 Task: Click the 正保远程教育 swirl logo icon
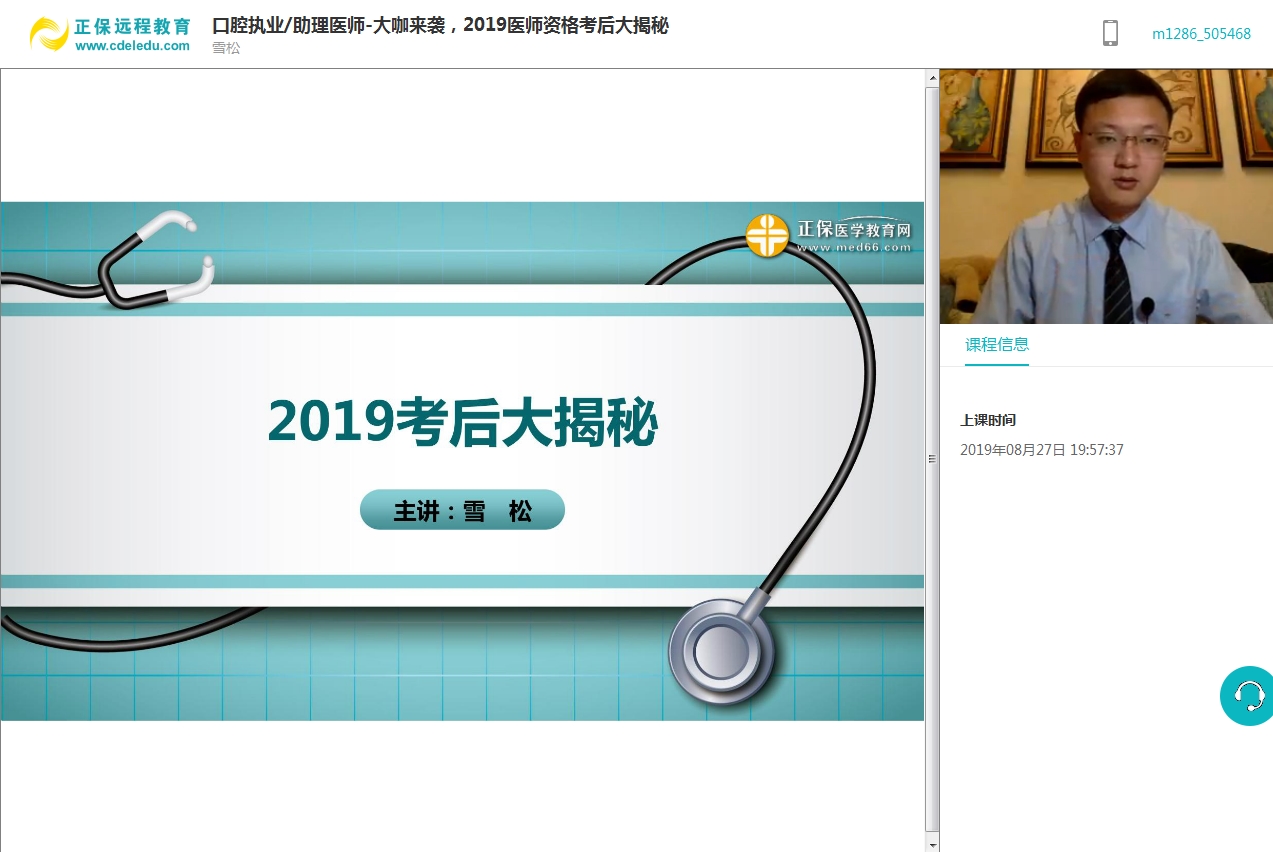point(49,34)
